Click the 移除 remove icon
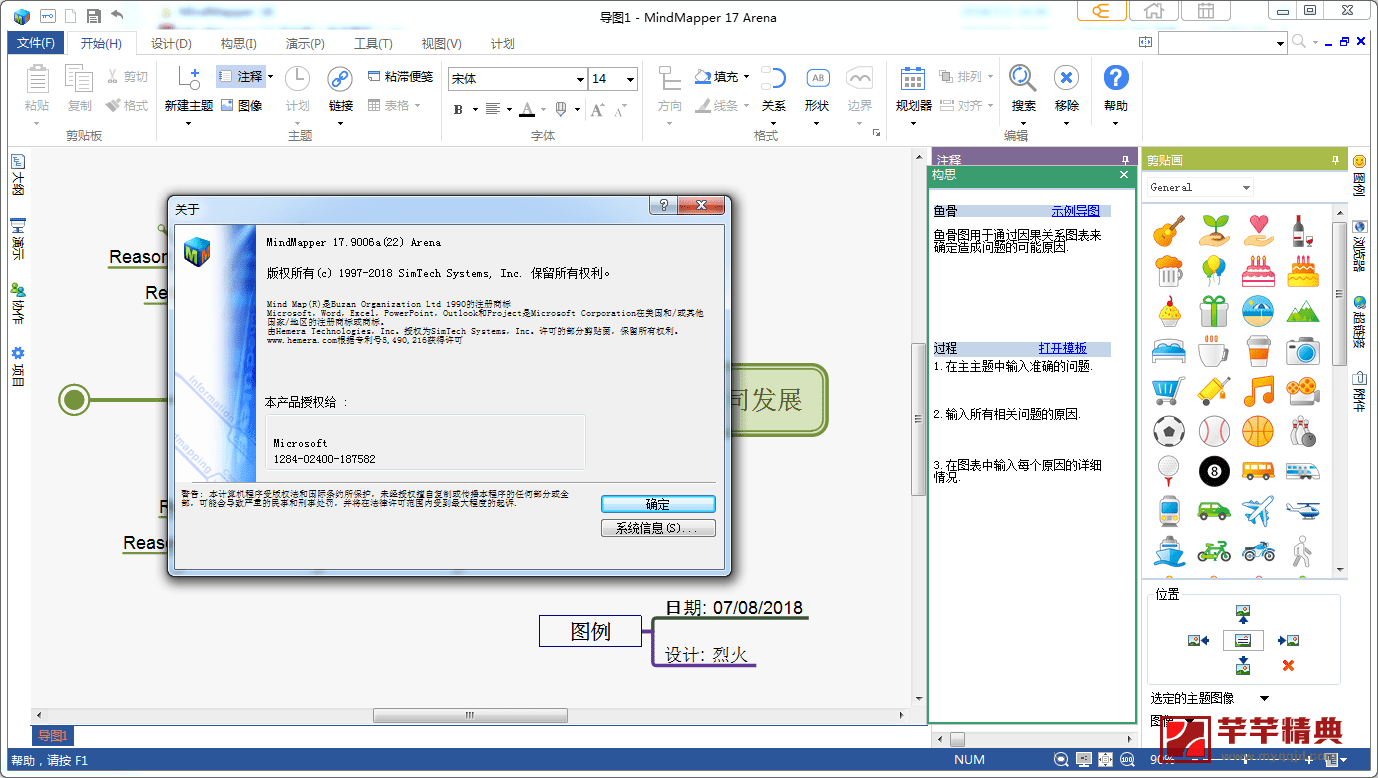This screenshot has height=778, width=1378. (1067, 78)
